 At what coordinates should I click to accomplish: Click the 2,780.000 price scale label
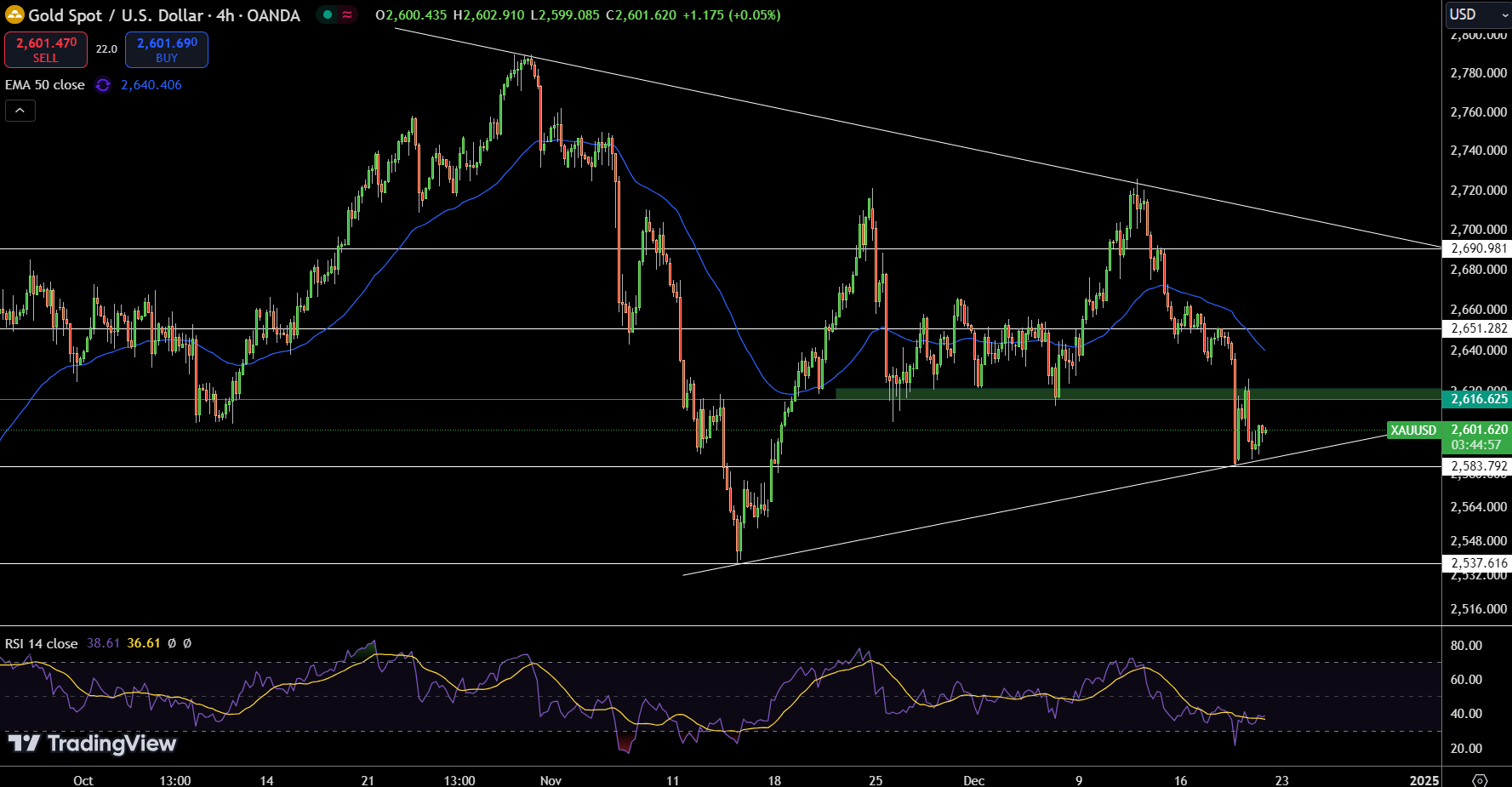point(1478,73)
